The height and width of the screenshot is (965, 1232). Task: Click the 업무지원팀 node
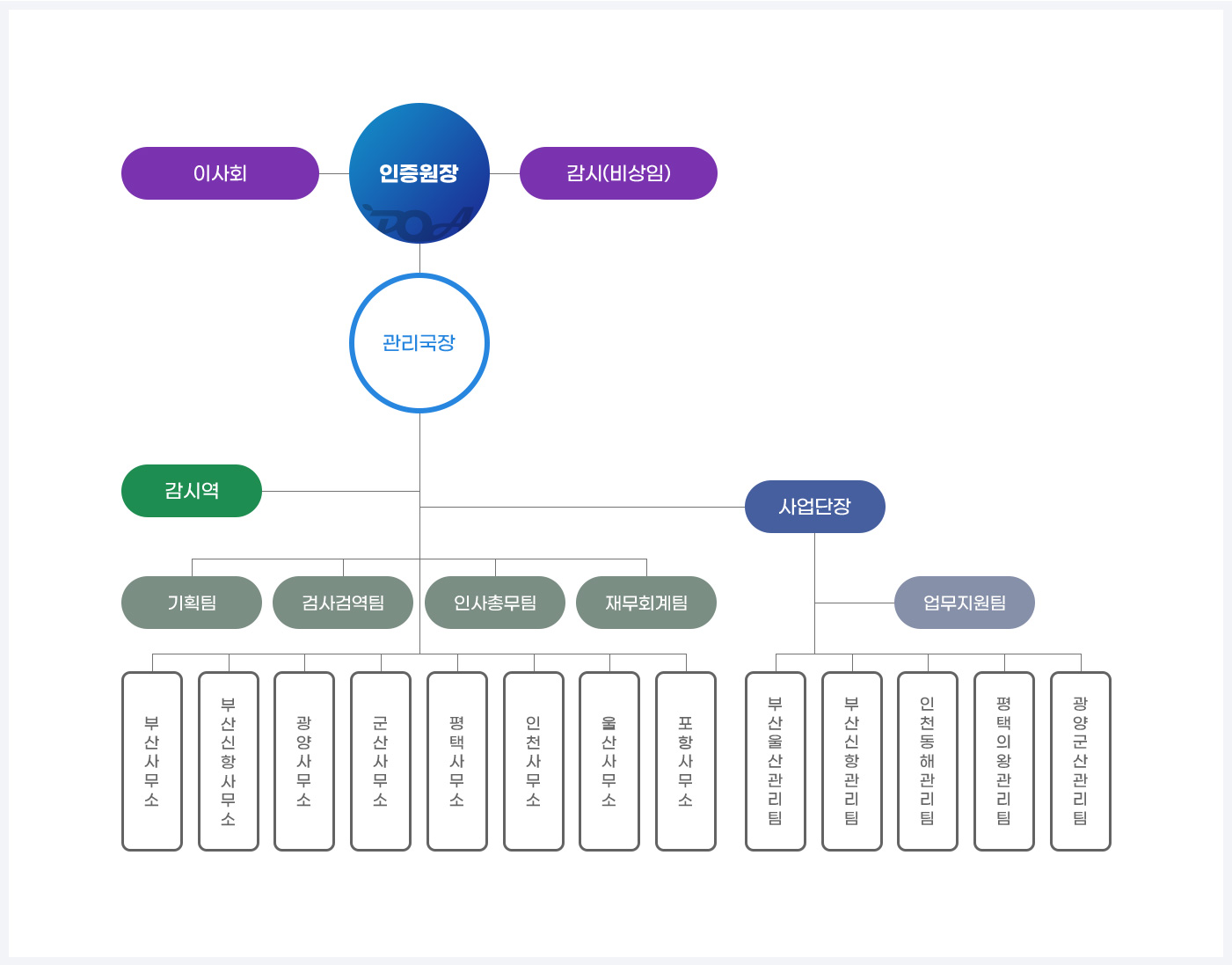tap(965, 603)
